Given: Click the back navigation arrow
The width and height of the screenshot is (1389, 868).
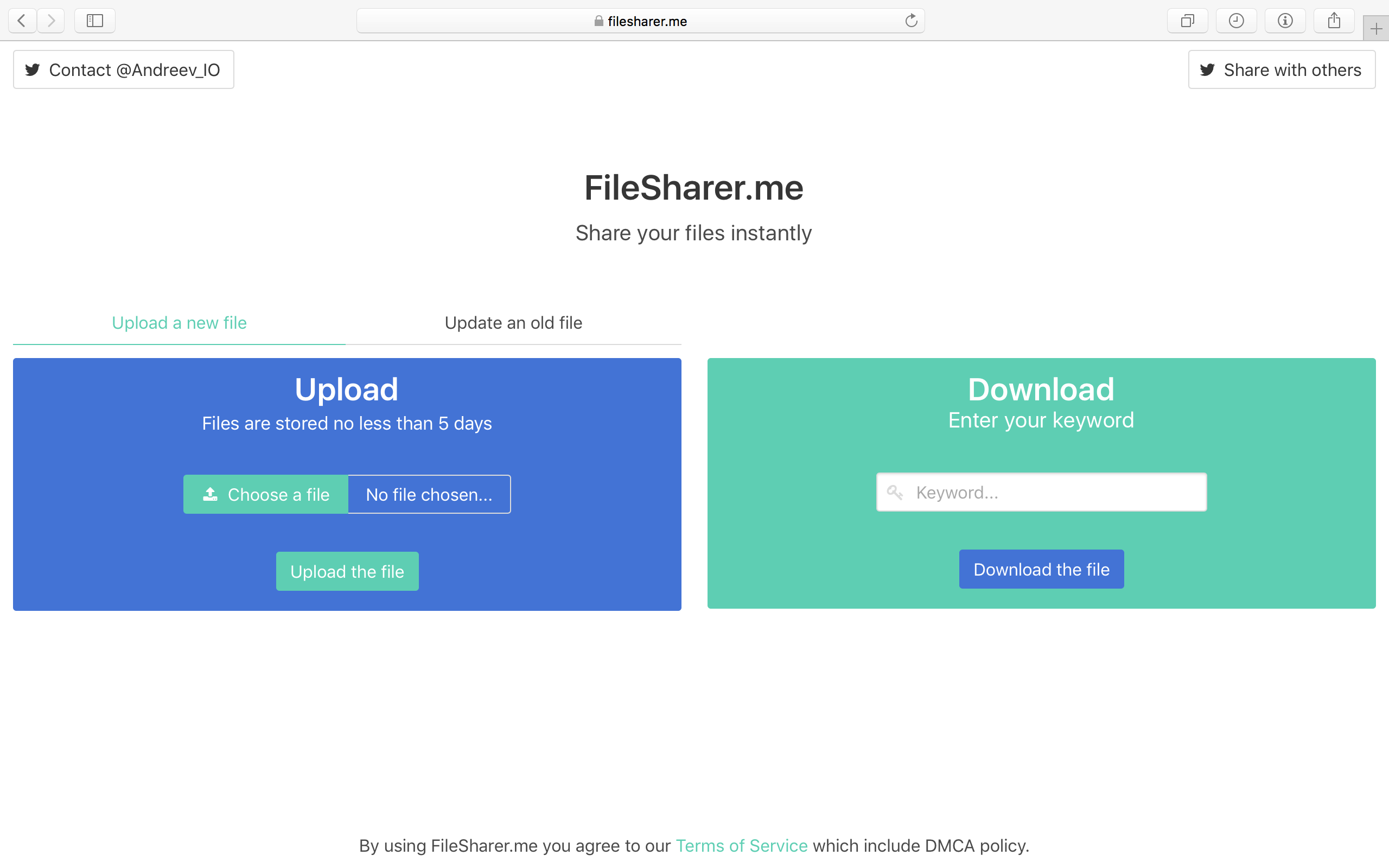Looking at the screenshot, I should (21, 21).
